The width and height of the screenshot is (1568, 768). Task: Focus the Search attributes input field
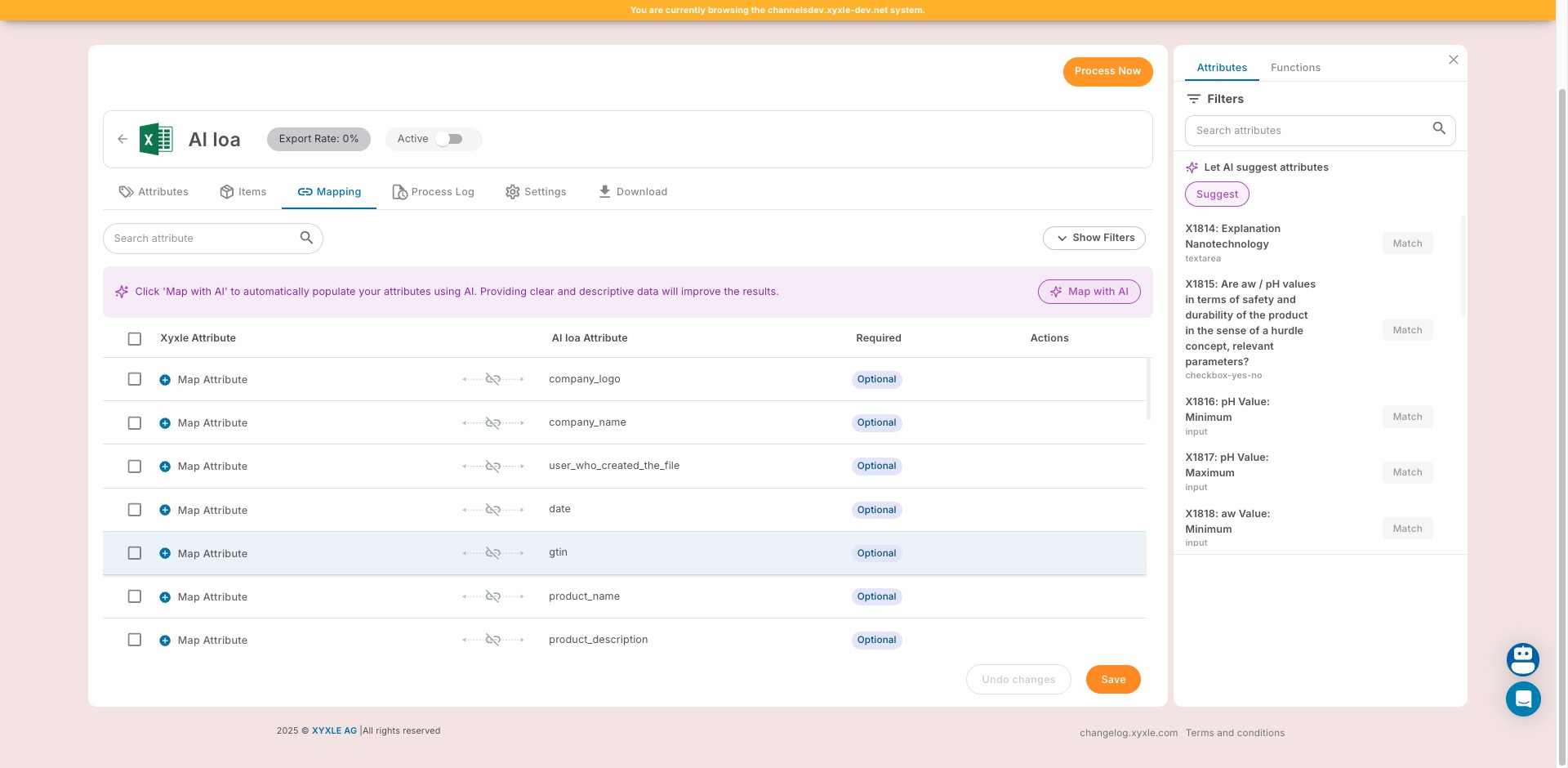click(1307, 131)
